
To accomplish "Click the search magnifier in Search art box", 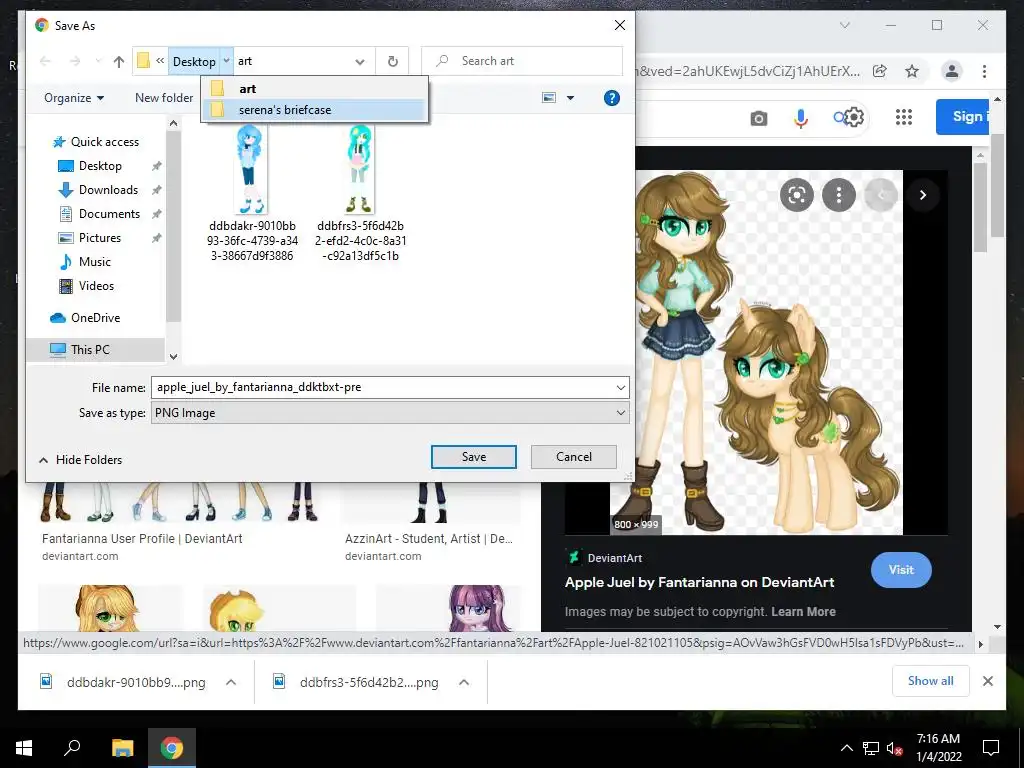I will [442, 61].
